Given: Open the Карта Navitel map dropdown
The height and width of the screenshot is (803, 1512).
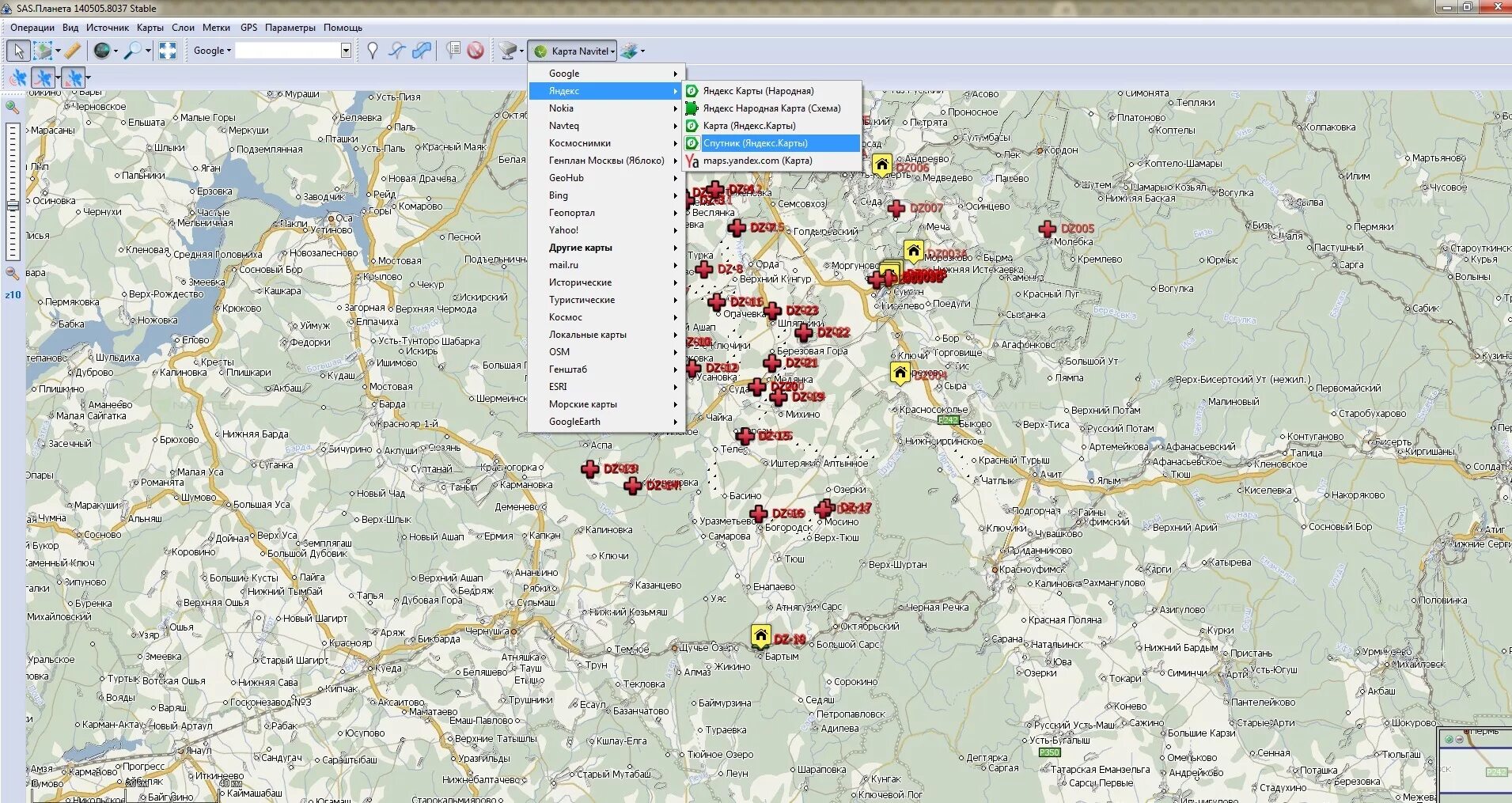Looking at the screenshot, I should pyautogui.click(x=573, y=51).
